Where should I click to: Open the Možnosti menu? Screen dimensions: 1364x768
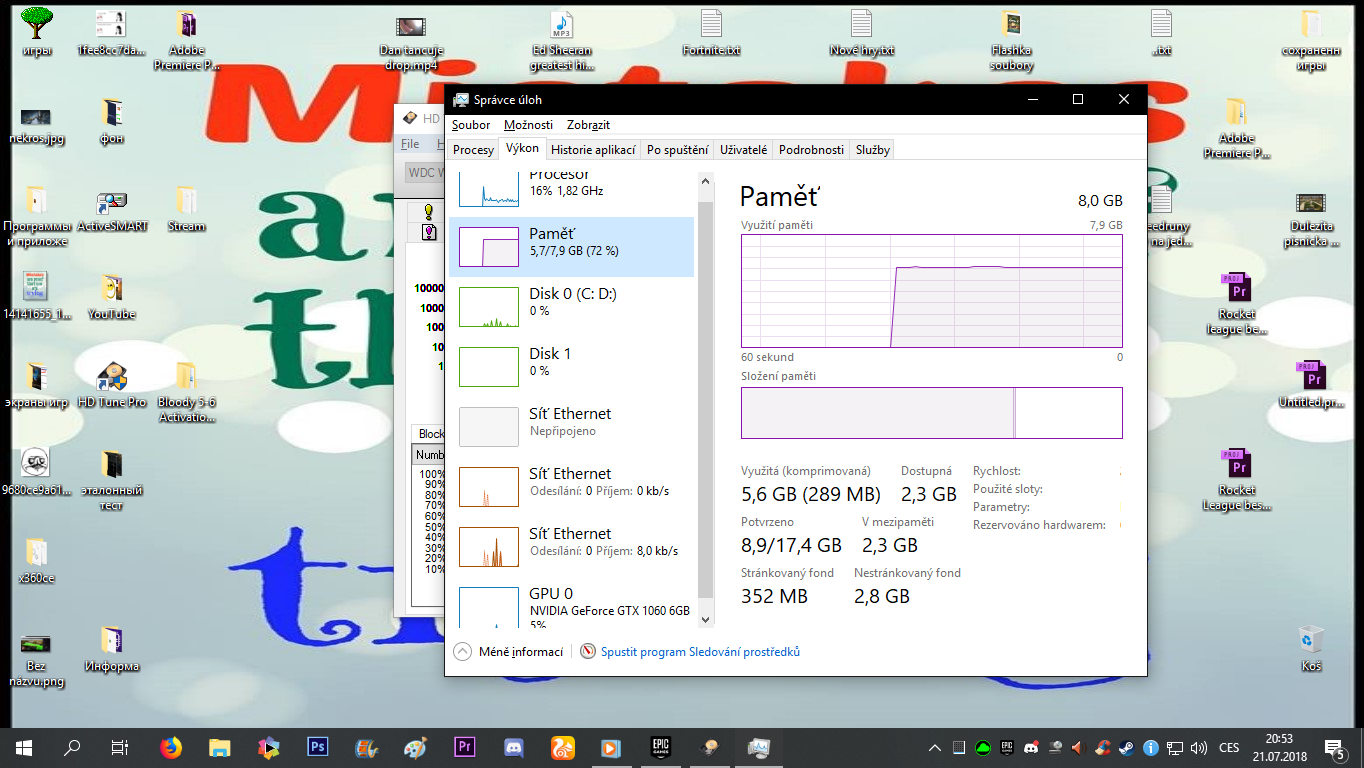coord(528,125)
